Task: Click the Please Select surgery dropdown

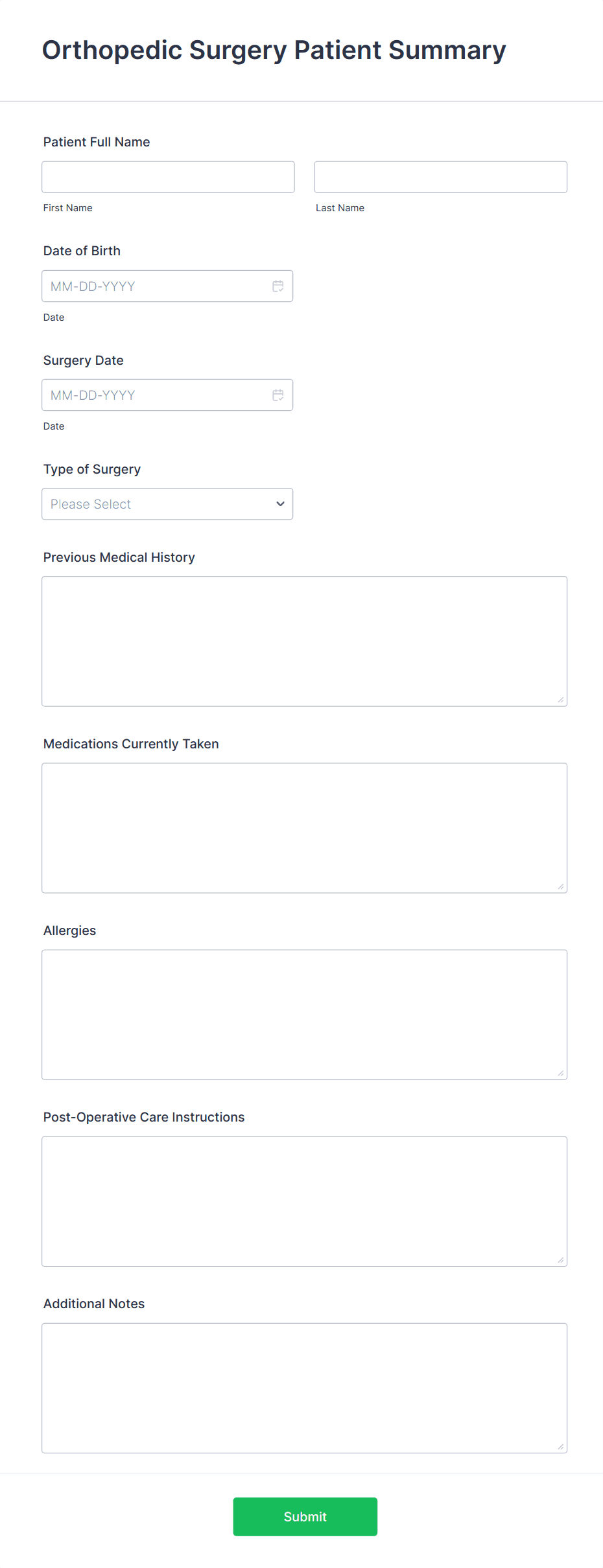Action: tap(167, 503)
